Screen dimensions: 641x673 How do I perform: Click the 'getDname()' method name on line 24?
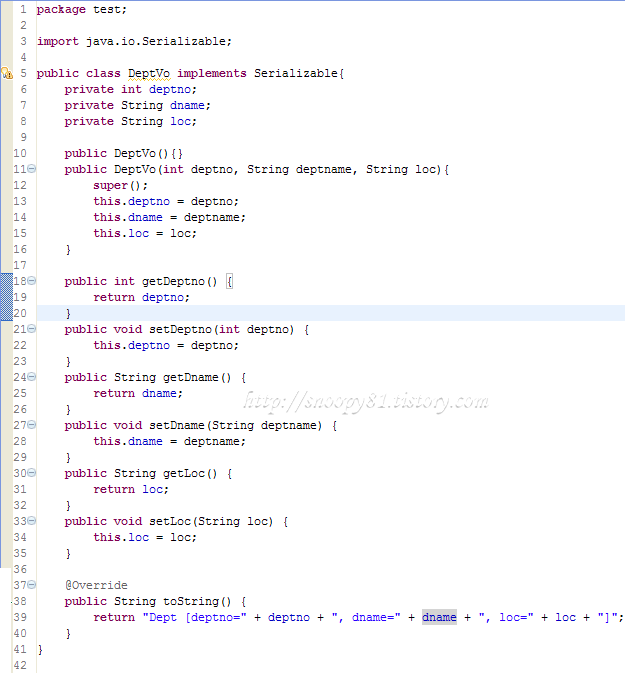(x=197, y=377)
